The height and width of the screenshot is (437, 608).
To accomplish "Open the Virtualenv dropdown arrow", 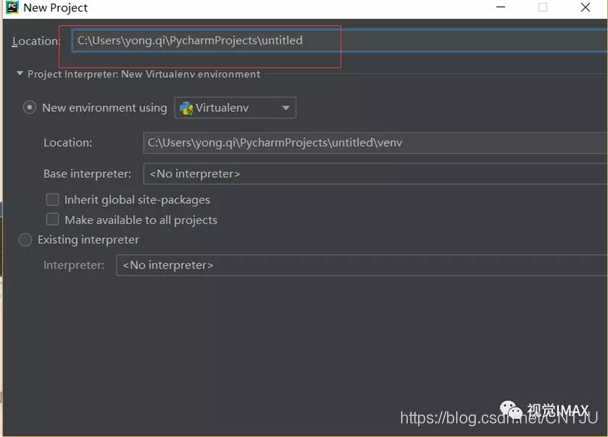I will [x=285, y=108].
